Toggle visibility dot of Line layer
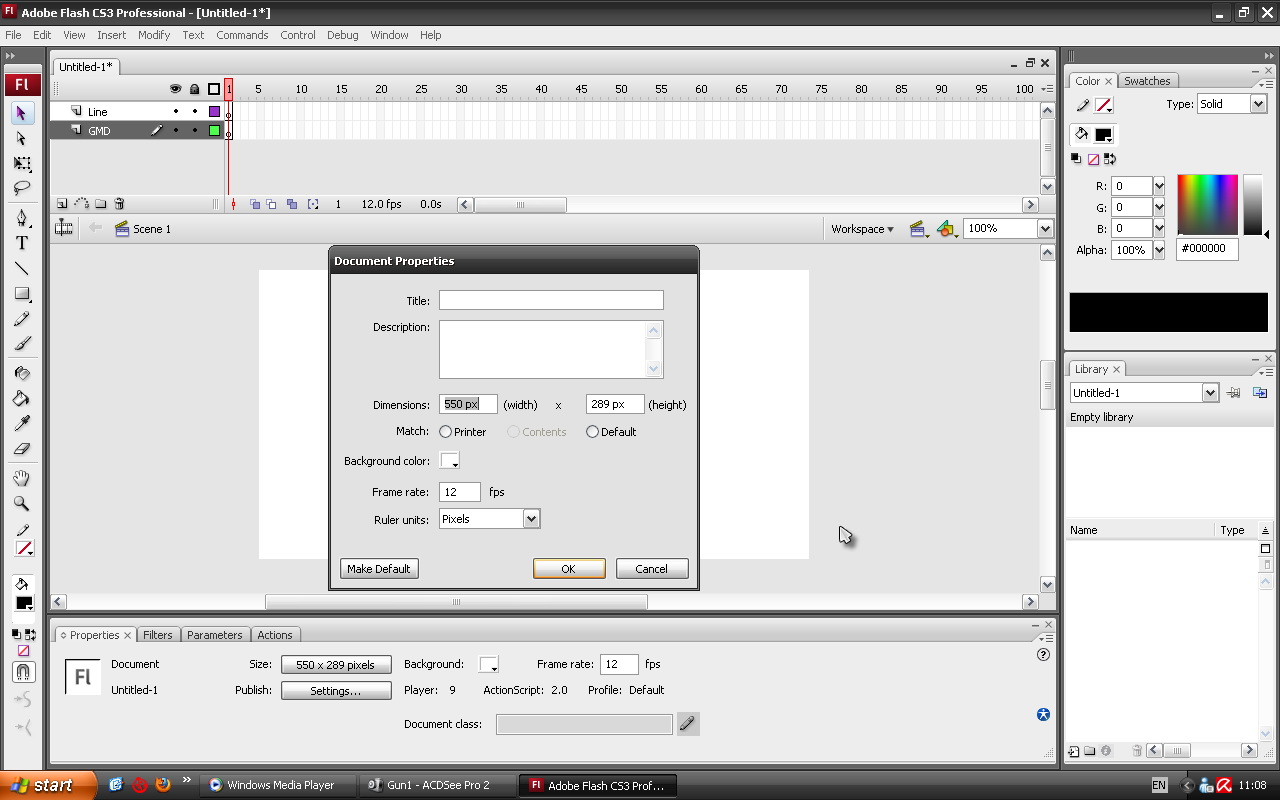Image resolution: width=1280 pixels, height=800 pixels. pyautogui.click(x=176, y=112)
